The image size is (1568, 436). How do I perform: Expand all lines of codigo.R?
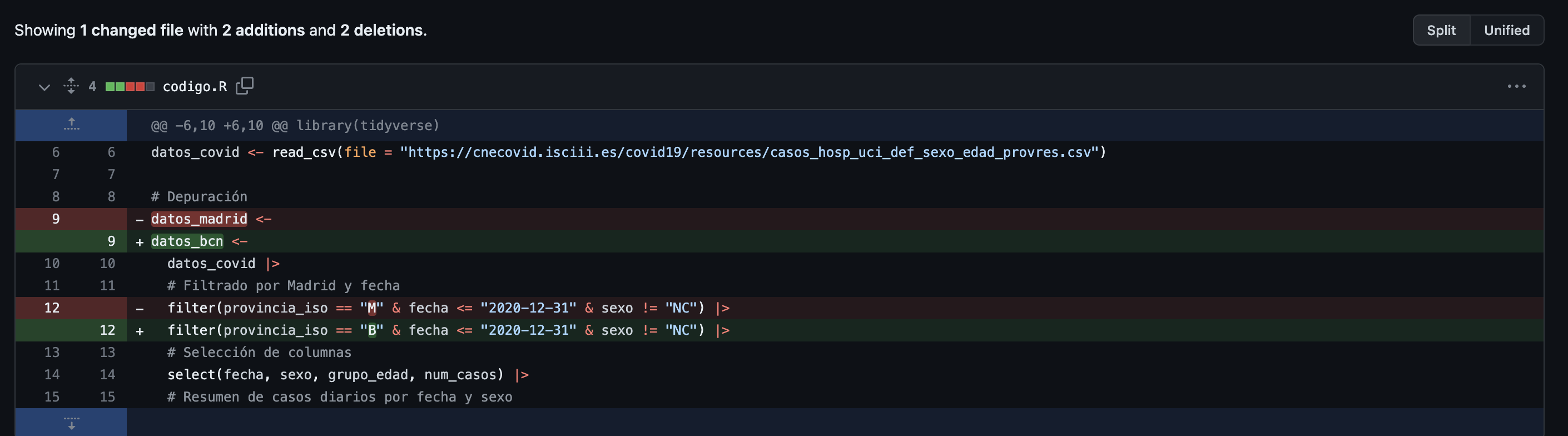click(x=71, y=86)
